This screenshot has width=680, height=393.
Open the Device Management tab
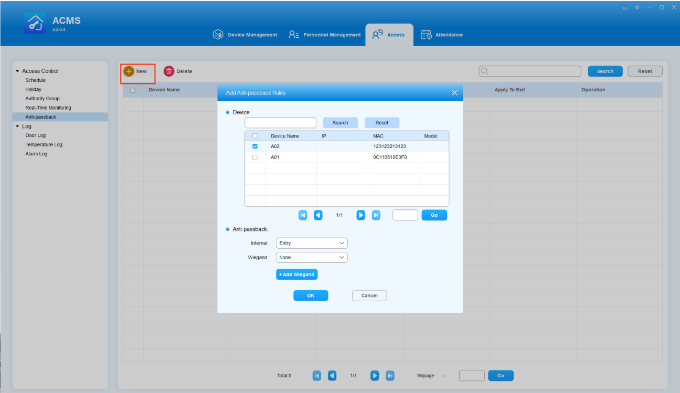click(245, 35)
